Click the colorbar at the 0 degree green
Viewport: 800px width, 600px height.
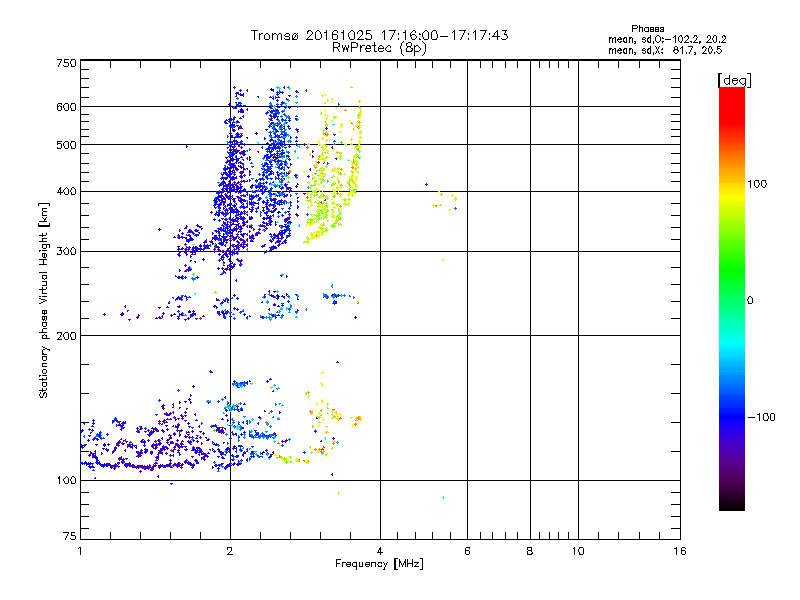point(732,300)
